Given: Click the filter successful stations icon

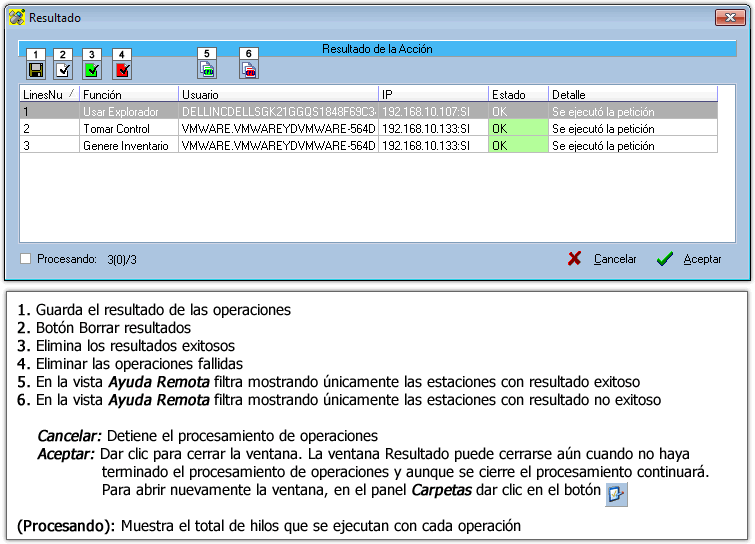Looking at the screenshot, I should pos(207,70).
